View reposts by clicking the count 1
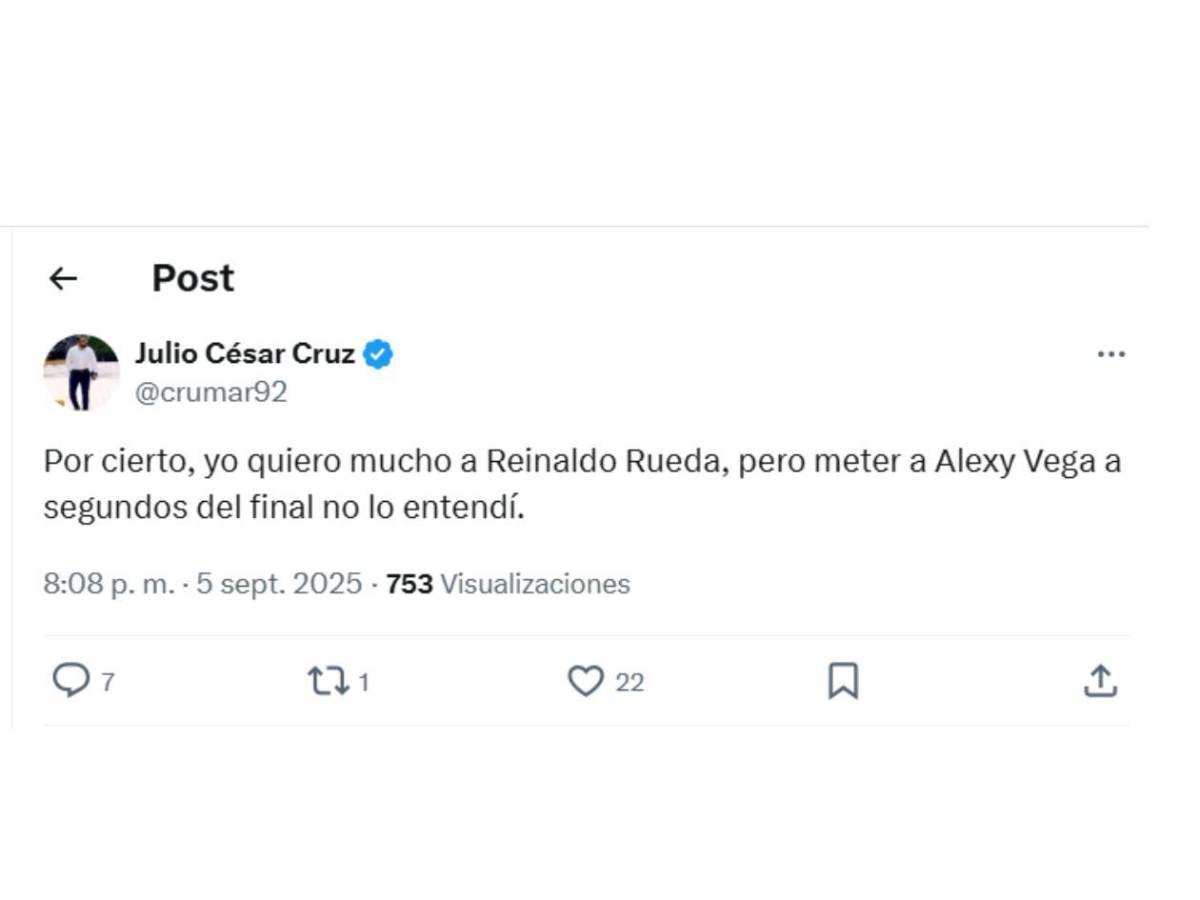1200x900 pixels. [x=363, y=683]
